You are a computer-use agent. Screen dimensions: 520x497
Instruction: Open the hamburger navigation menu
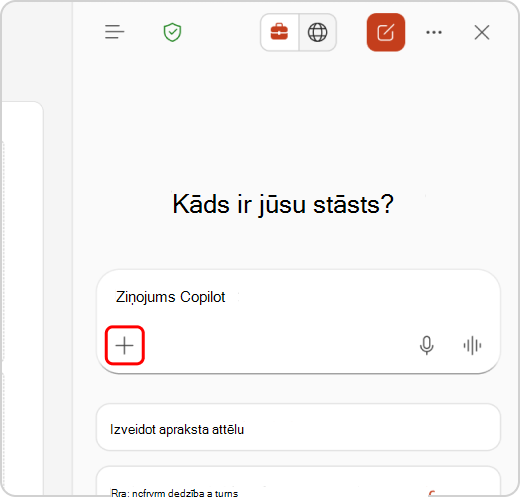point(114,32)
